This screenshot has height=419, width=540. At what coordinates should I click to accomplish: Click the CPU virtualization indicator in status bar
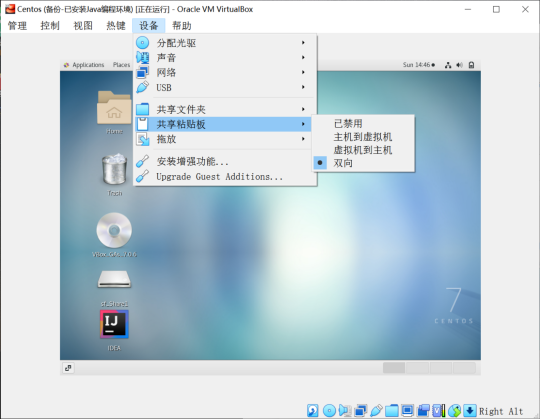(x=439, y=410)
